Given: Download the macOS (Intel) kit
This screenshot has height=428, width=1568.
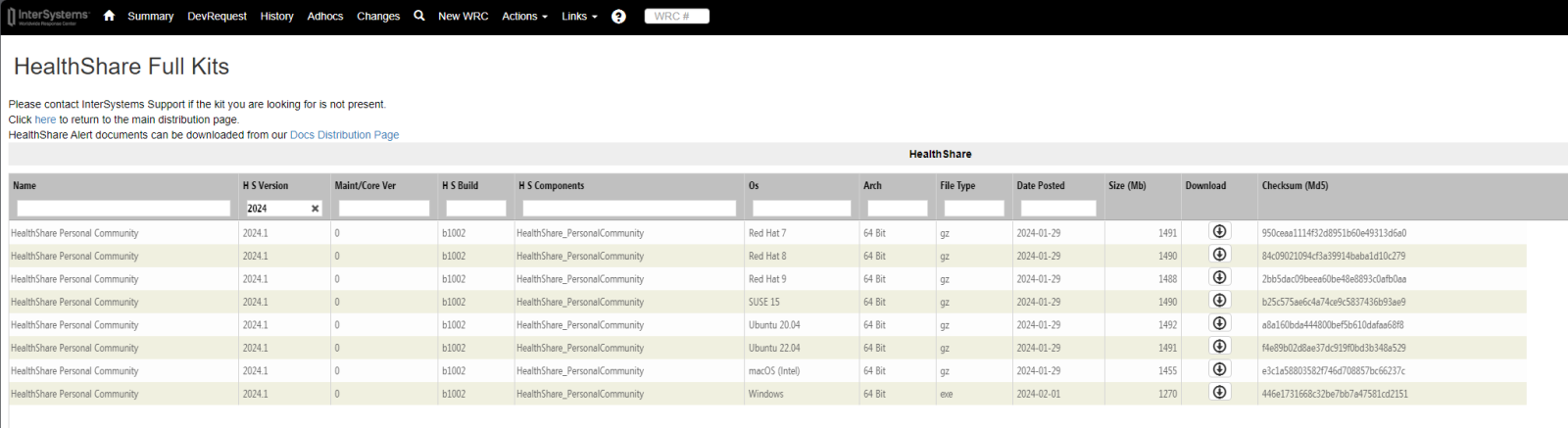Looking at the screenshot, I should pos(1219,369).
